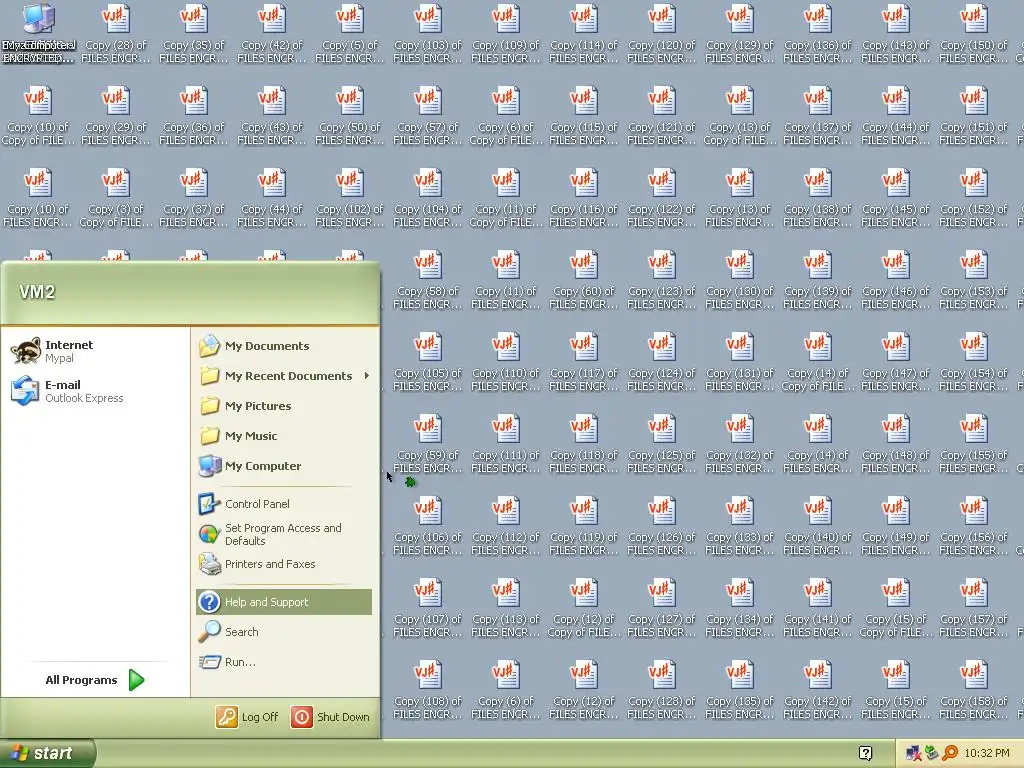This screenshot has width=1024, height=768.
Task: Open Mypal Internet browser from Start menu
Action: 52,351
